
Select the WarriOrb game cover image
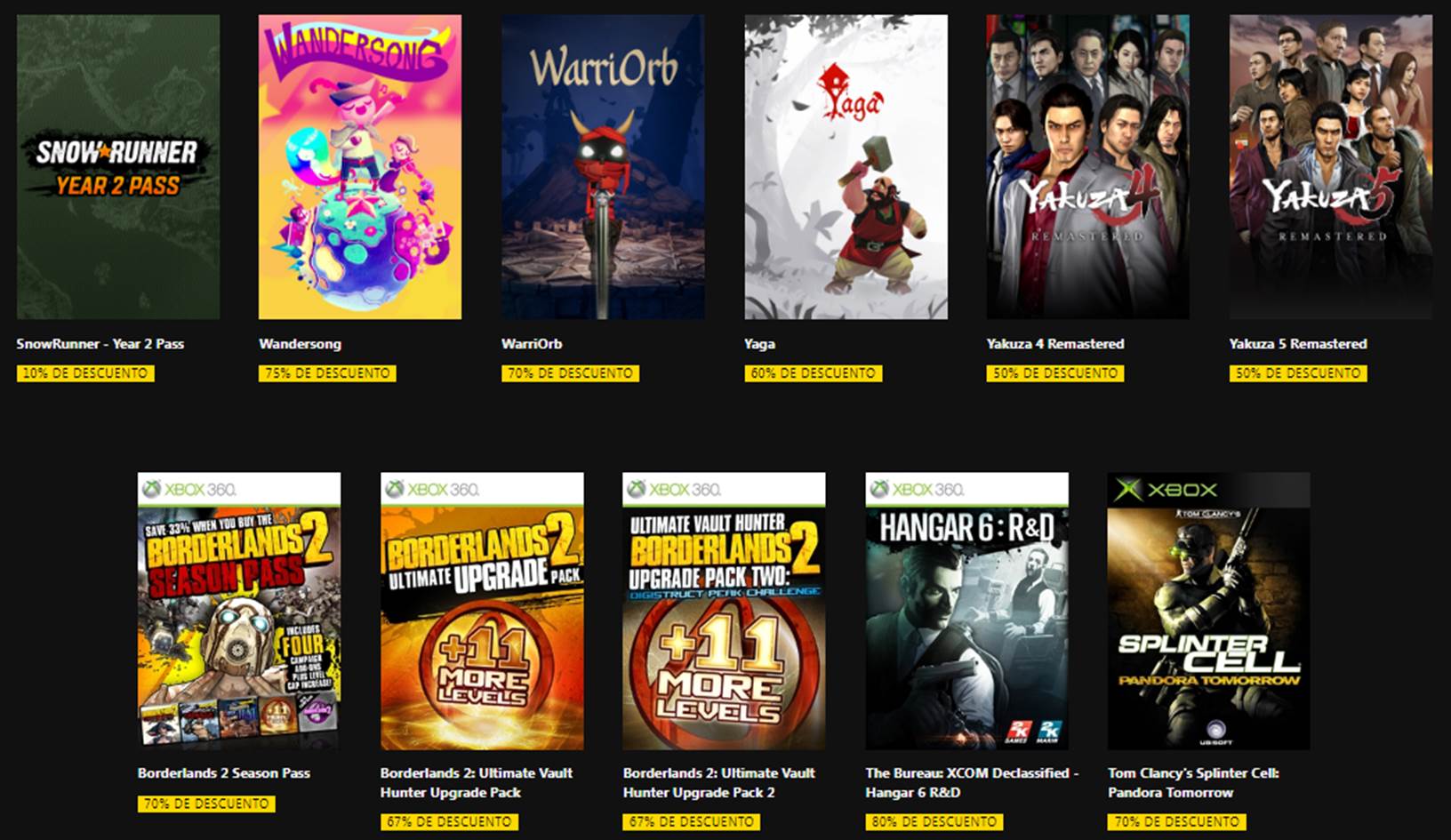click(603, 166)
